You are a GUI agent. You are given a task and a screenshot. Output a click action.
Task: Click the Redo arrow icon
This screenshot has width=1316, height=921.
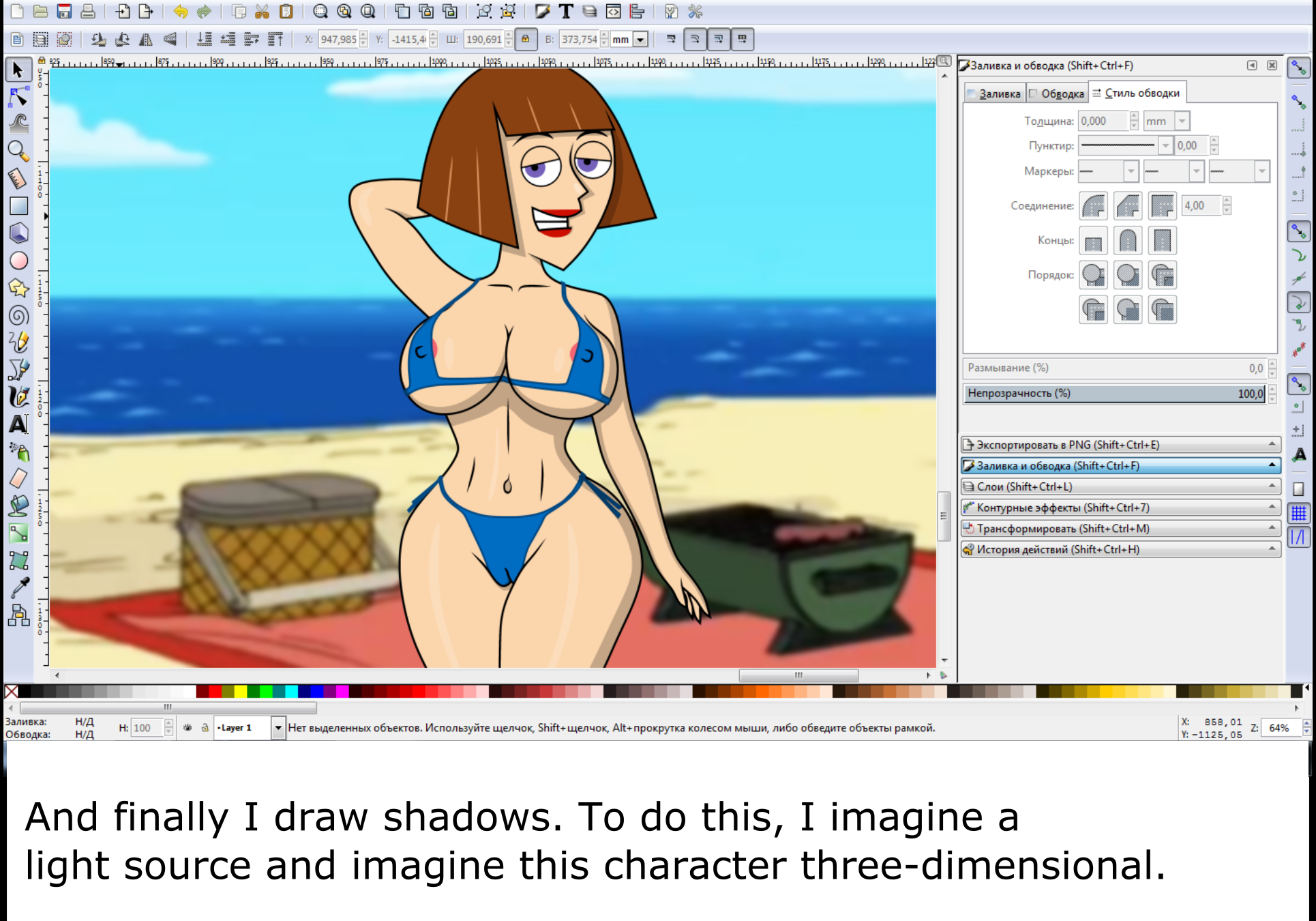pyautogui.click(x=204, y=12)
